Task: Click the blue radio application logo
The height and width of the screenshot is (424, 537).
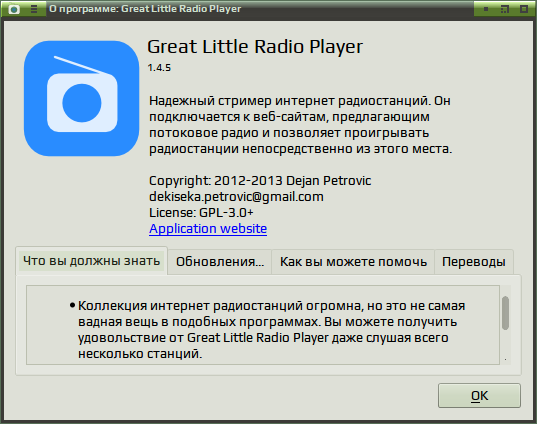Action: pos(82,99)
